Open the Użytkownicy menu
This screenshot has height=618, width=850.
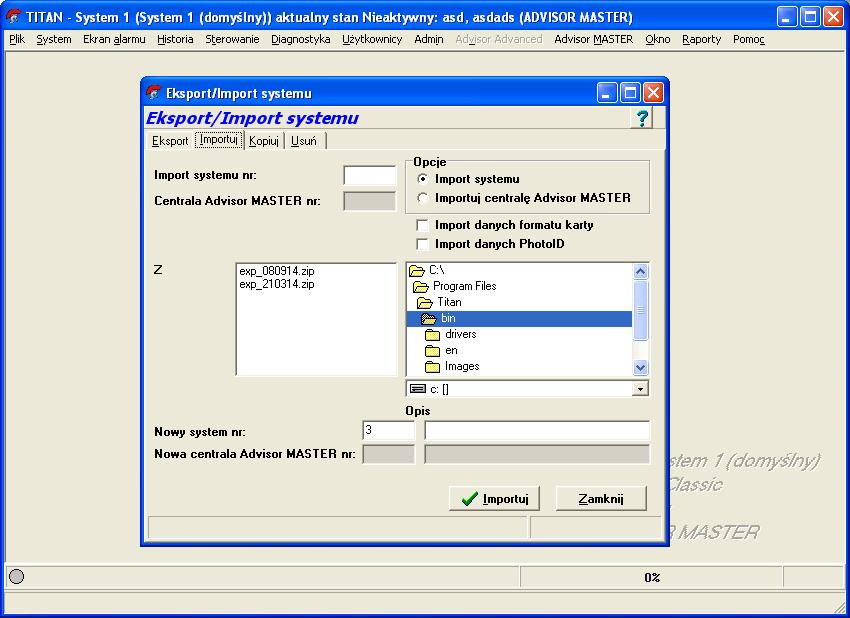[x=372, y=39]
